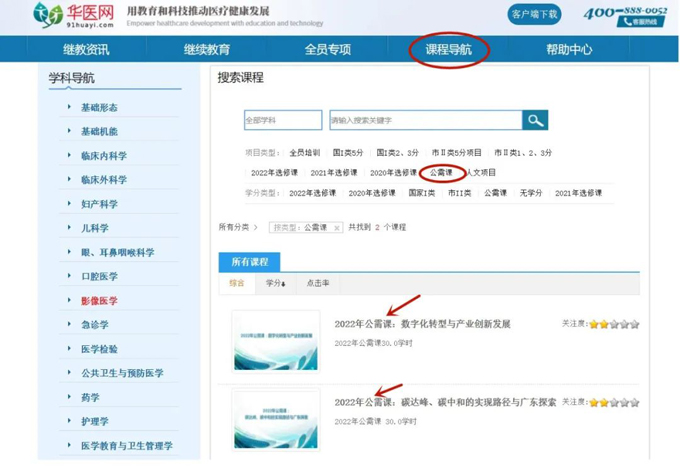The height and width of the screenshot is (475, 680).
Task: Open the 临床内科学 subject
Action: (104, 156)
